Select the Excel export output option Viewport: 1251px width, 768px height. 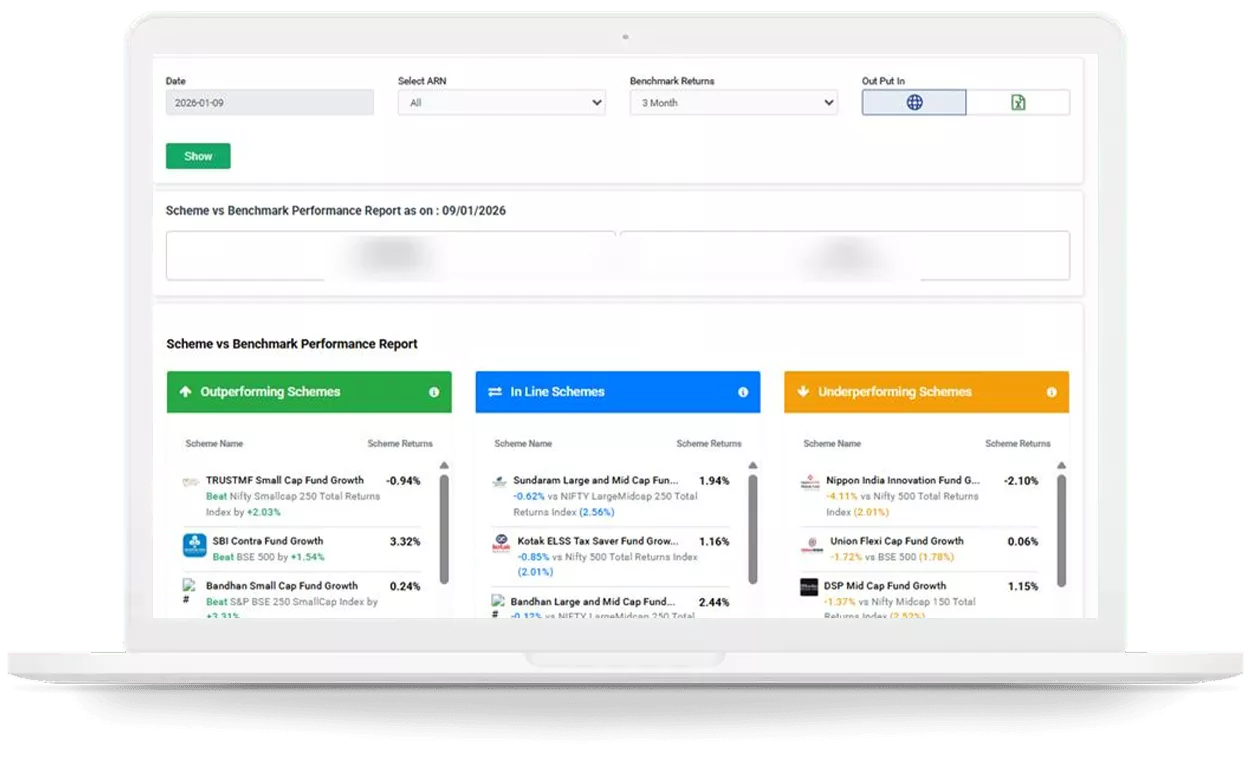[1018, 102]
